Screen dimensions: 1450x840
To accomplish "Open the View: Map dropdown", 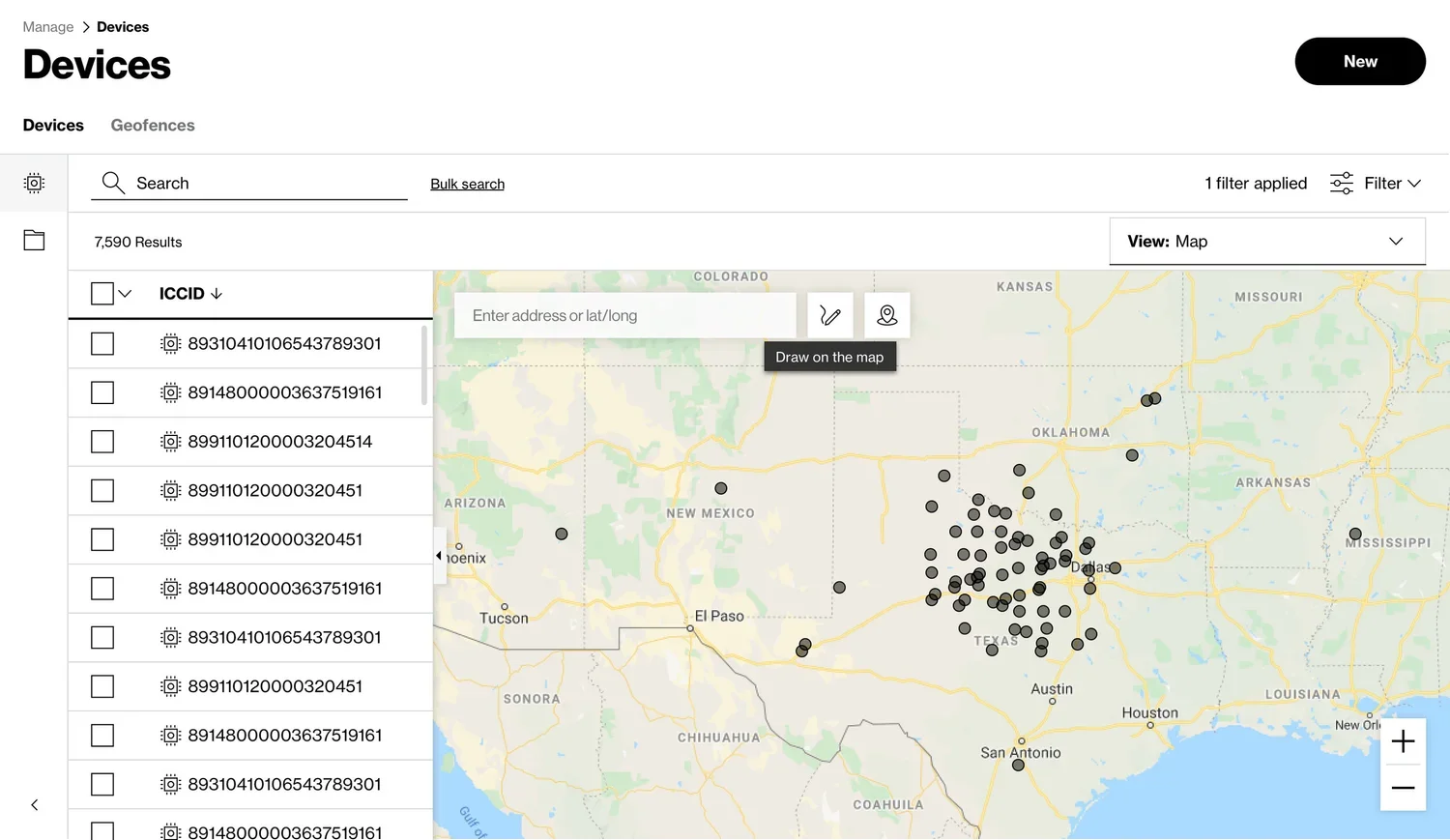I will pos(1266,241).
